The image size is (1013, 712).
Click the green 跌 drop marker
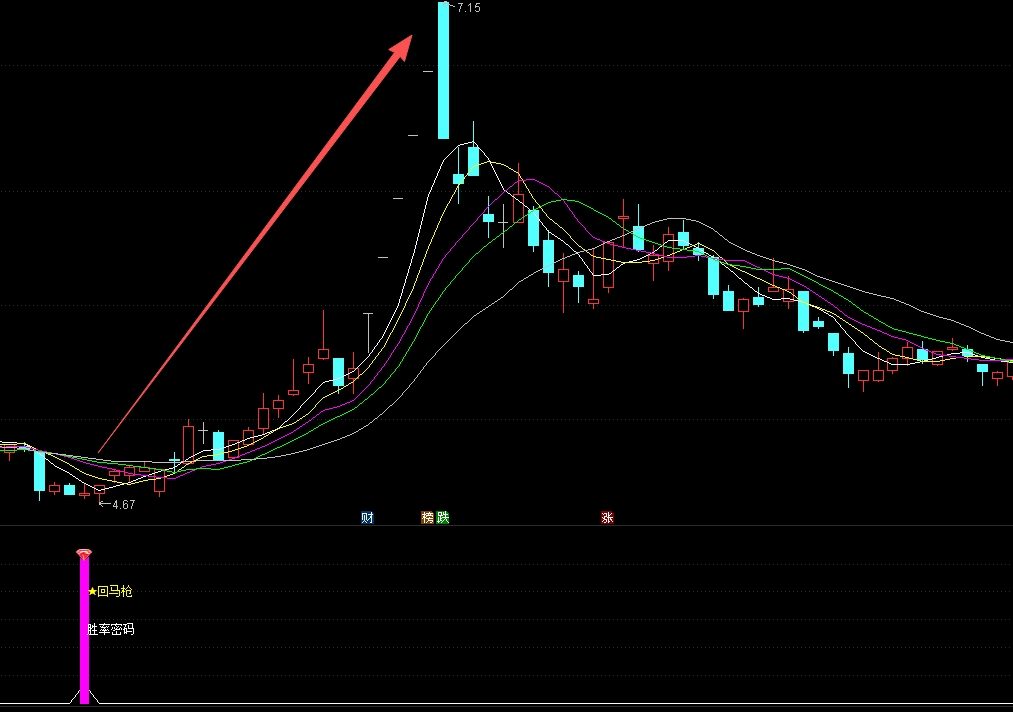coord(443,518)
